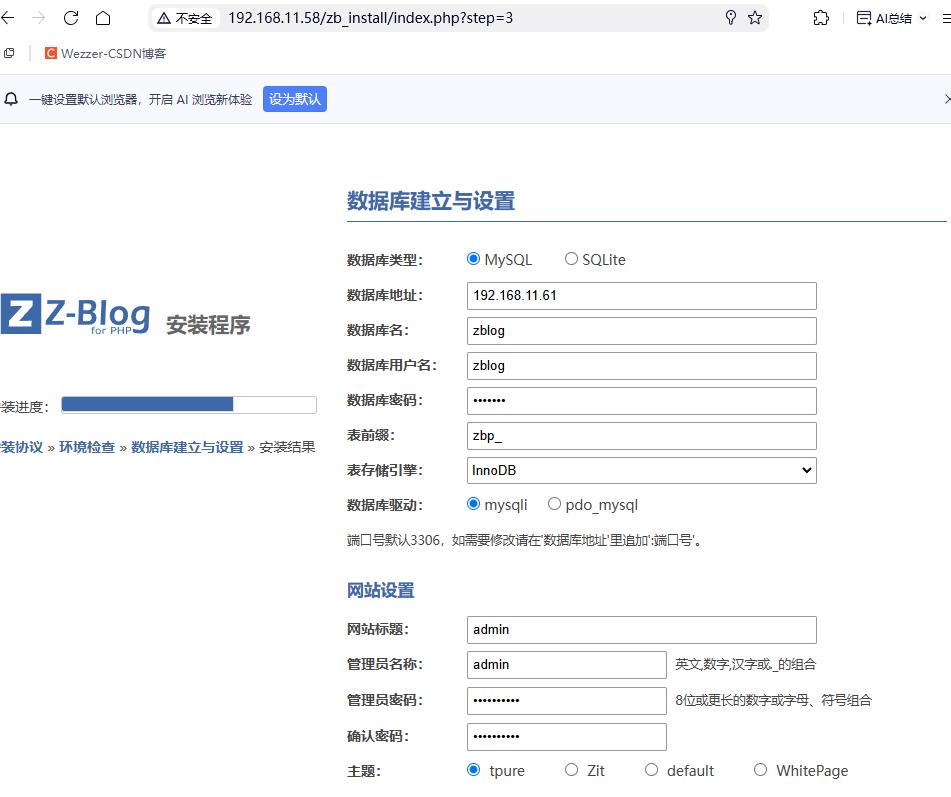
Task: Select the SQLite database type radio
Action: (571, 259)
